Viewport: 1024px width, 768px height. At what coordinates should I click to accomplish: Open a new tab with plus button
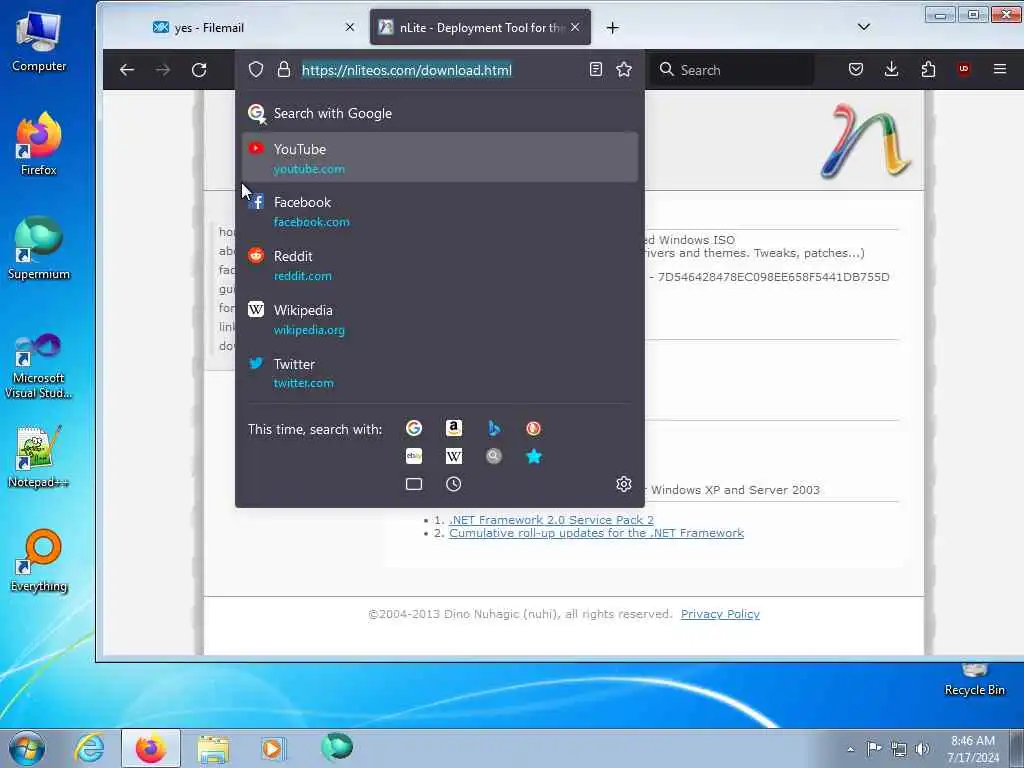coord(613,27)
